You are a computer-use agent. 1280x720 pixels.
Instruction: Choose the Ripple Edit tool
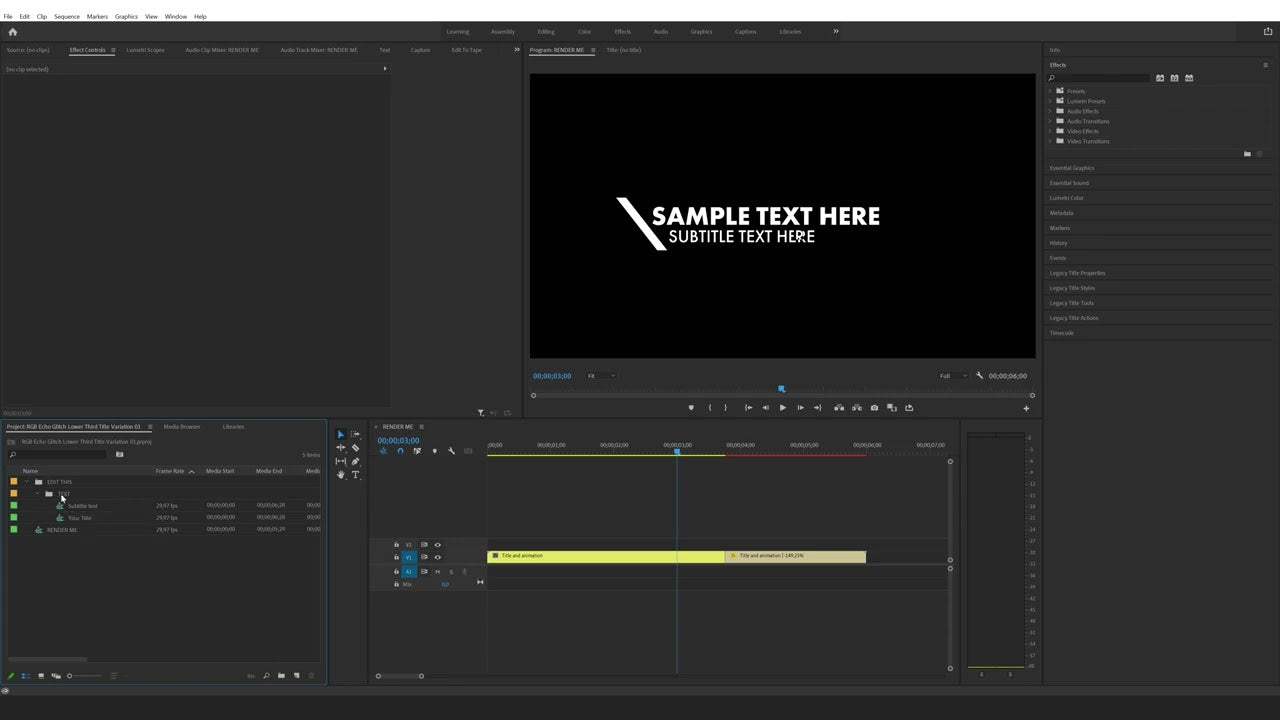pyautogui.click(x=340, y=448)
